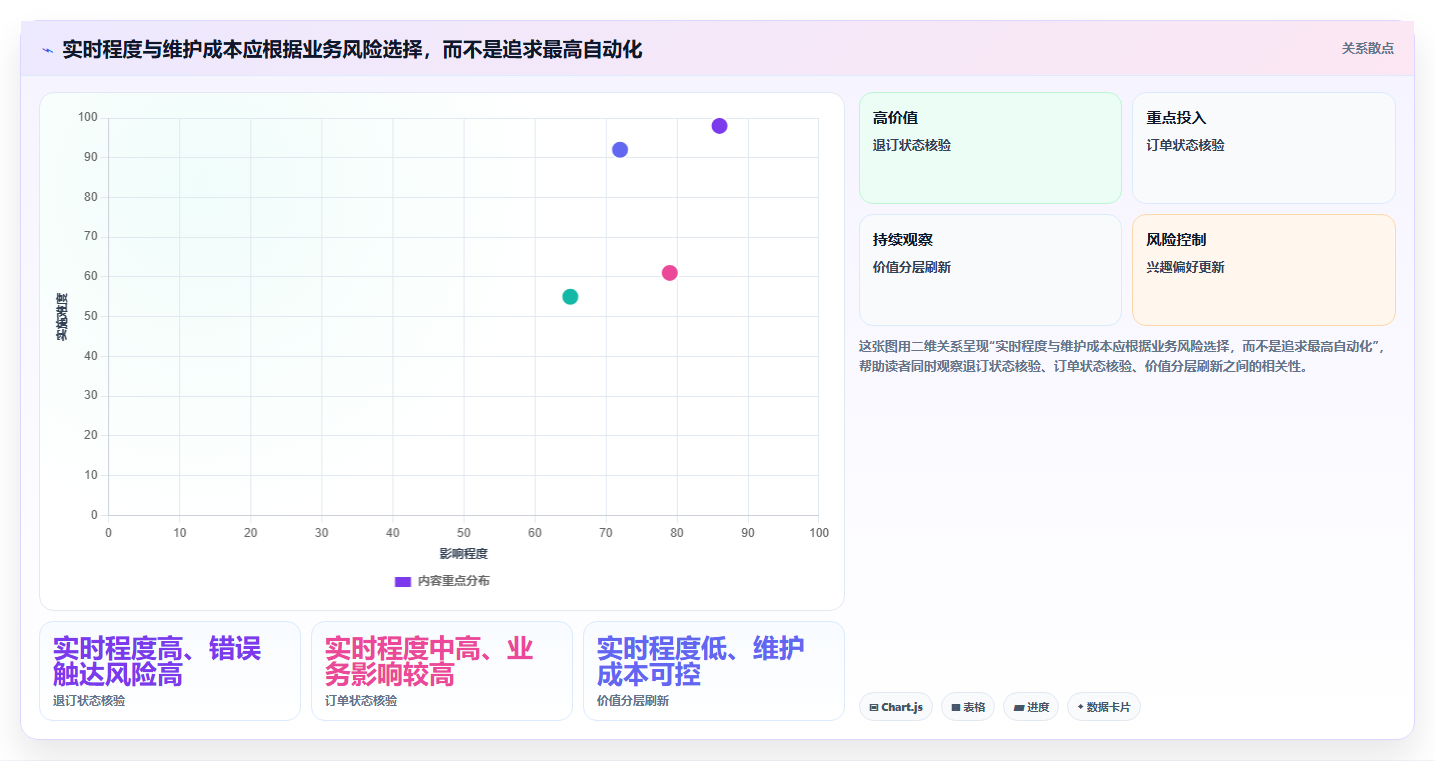Open the 风险控制 card
The image size is (1435, 761).
coord(1263,270)
